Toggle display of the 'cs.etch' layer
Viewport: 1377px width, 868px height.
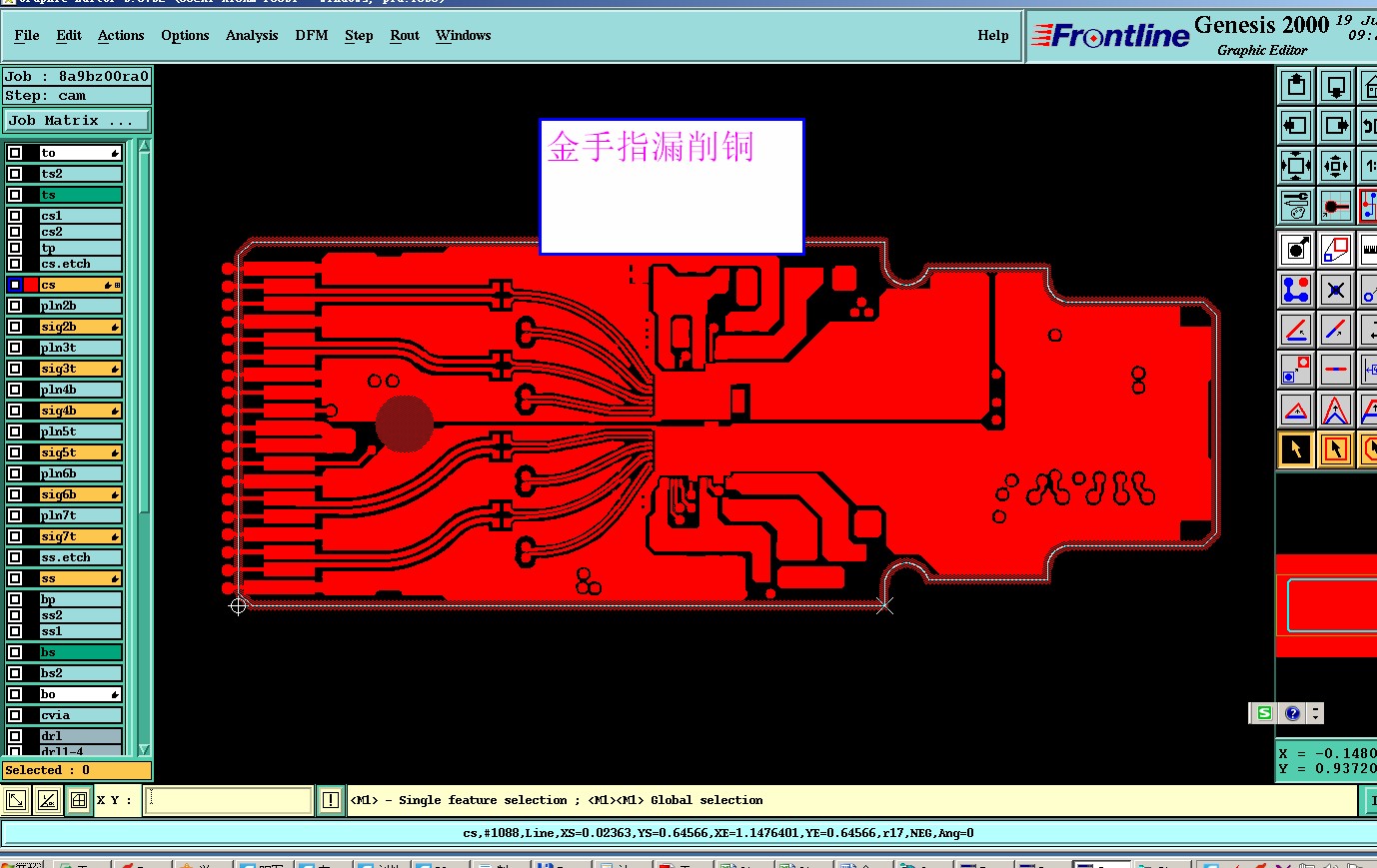15,264
